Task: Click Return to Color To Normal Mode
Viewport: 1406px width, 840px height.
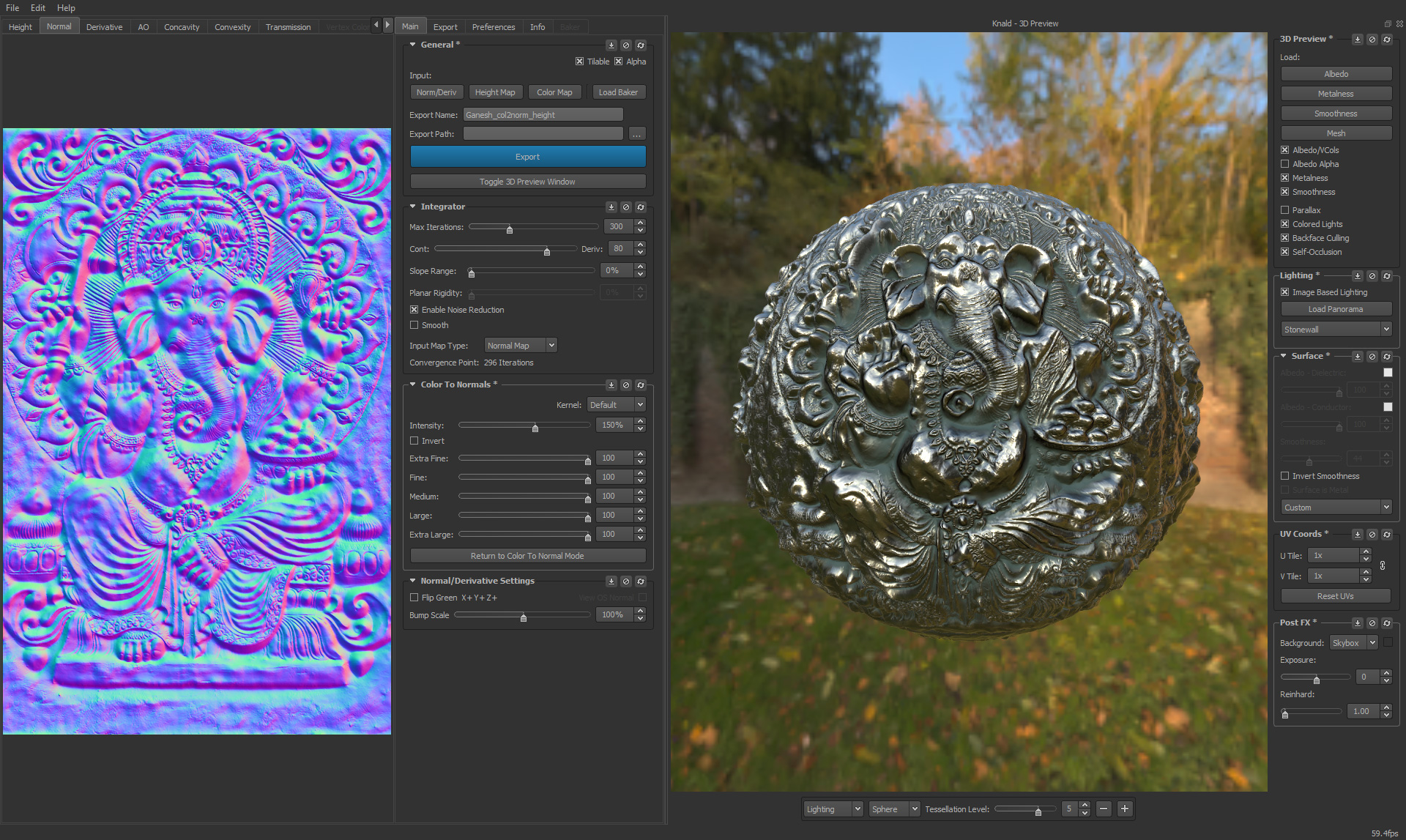Action: click(528, 556)
